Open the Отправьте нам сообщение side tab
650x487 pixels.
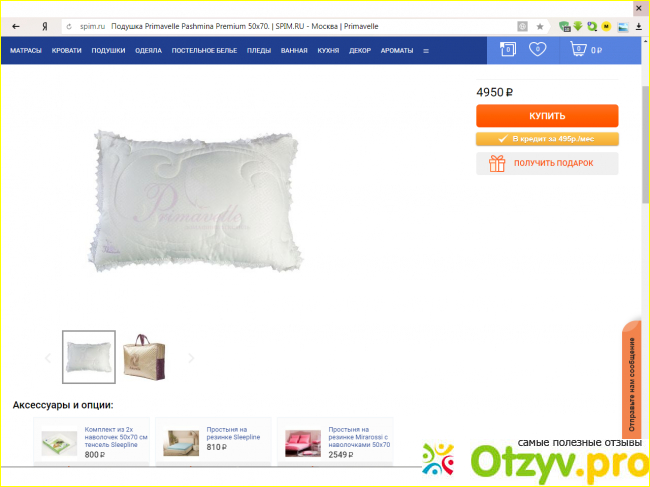[631, 381]
